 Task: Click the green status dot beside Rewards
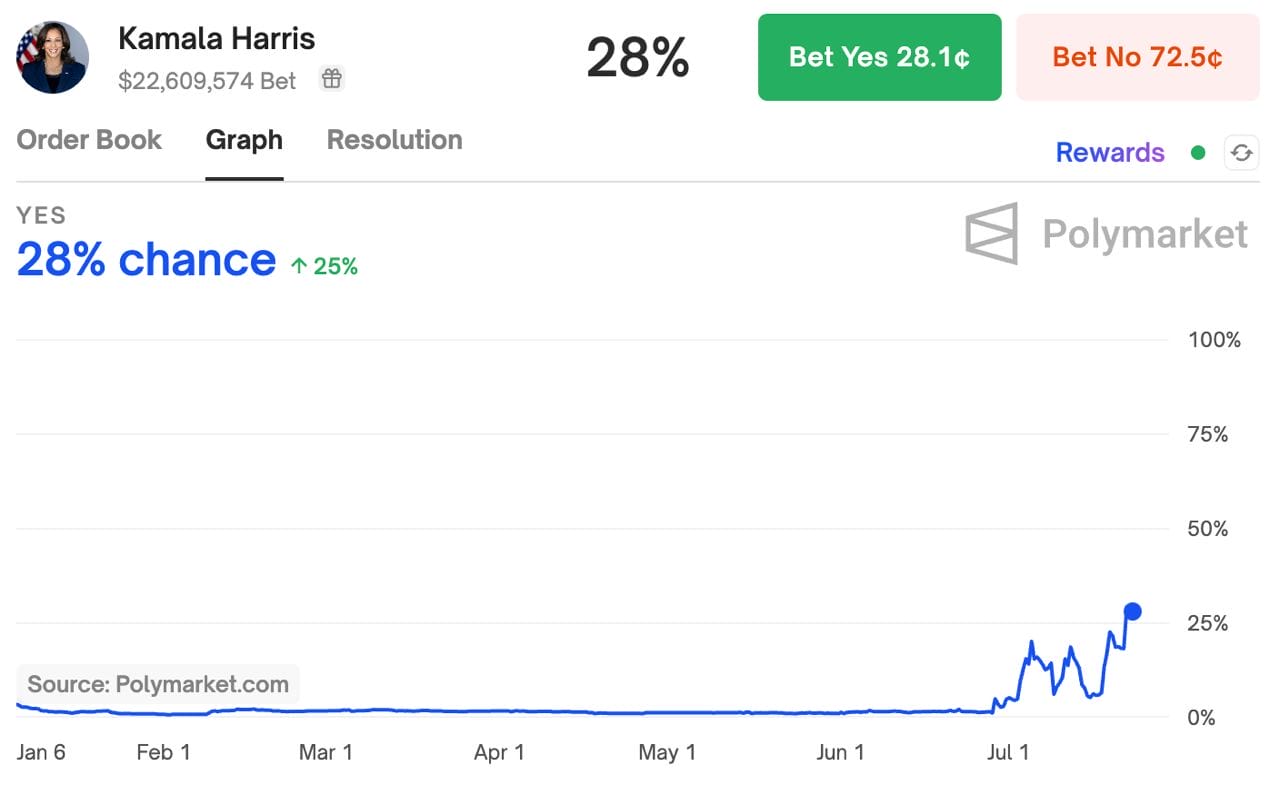(x=1198, y=152)
